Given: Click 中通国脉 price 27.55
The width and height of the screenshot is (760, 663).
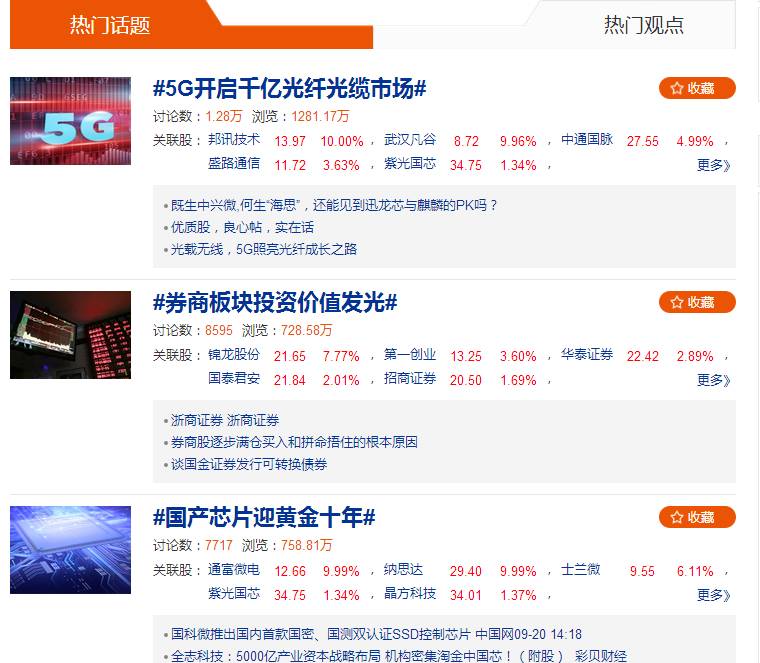Looking at the screenshot, I should tap(643, 142).
